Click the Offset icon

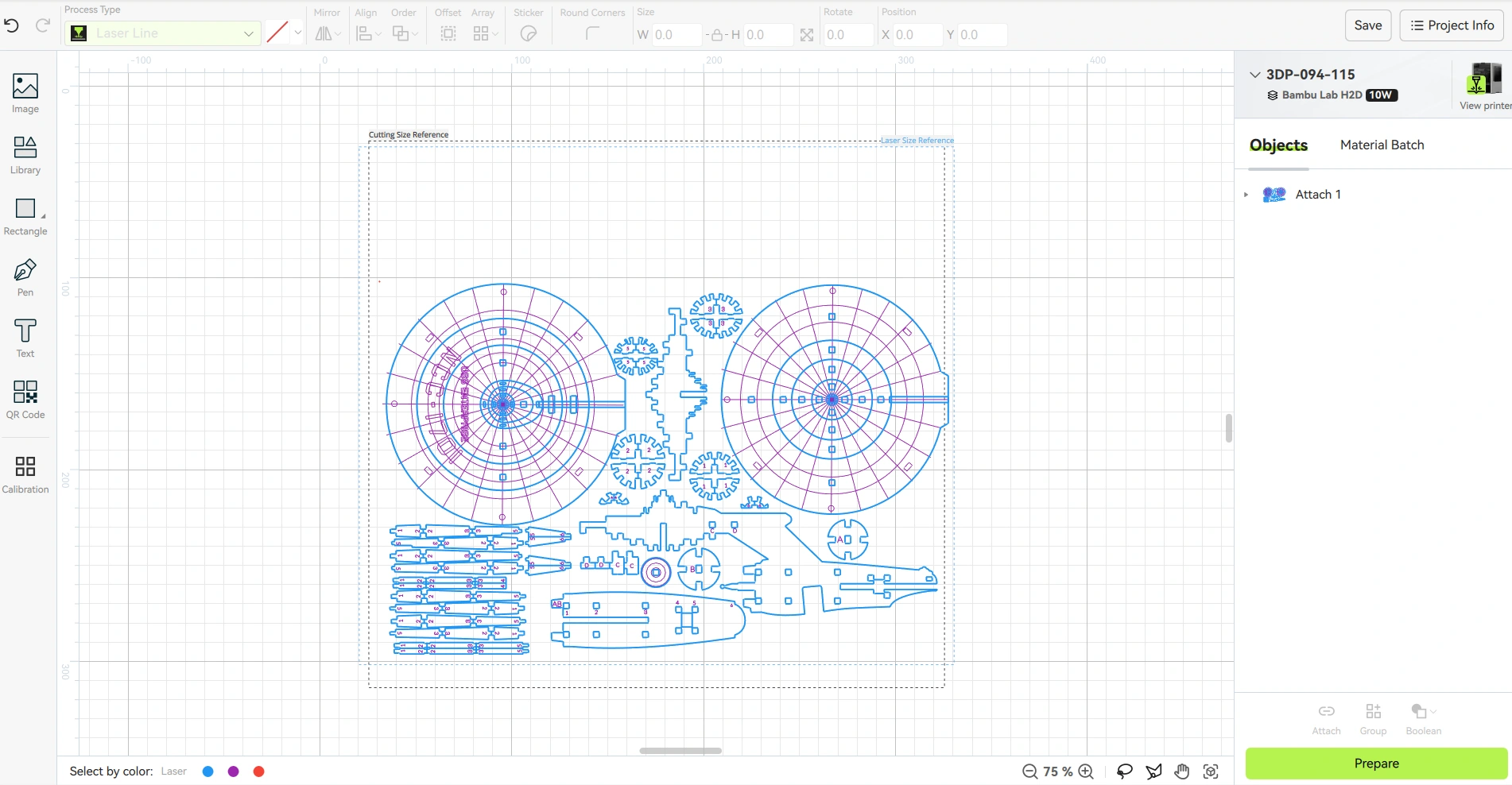point(448,33)
